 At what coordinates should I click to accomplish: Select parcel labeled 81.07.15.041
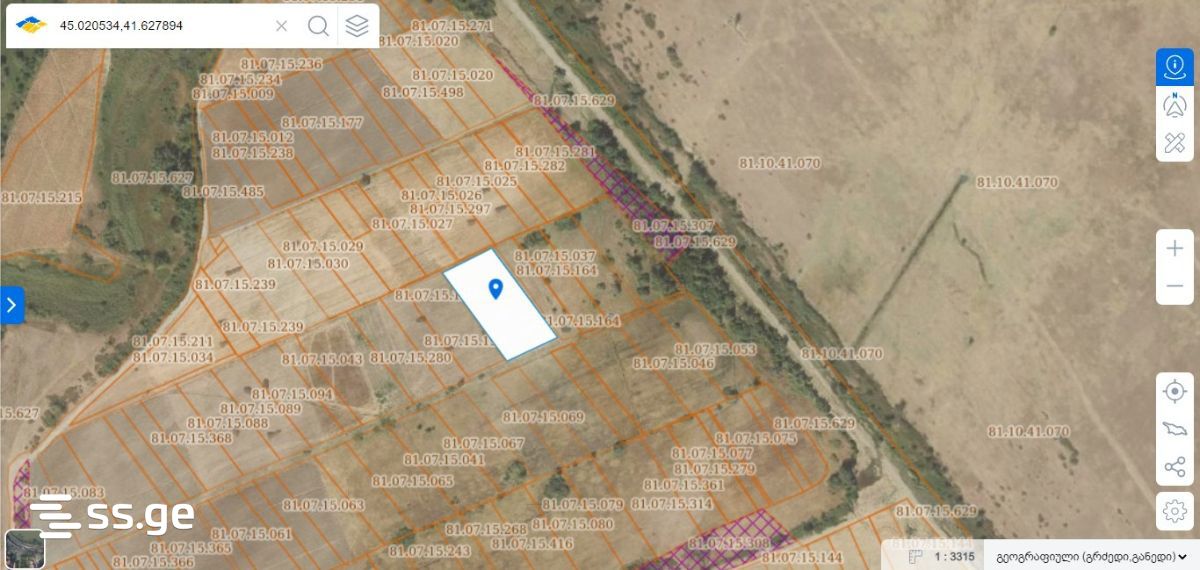(445, 460)
